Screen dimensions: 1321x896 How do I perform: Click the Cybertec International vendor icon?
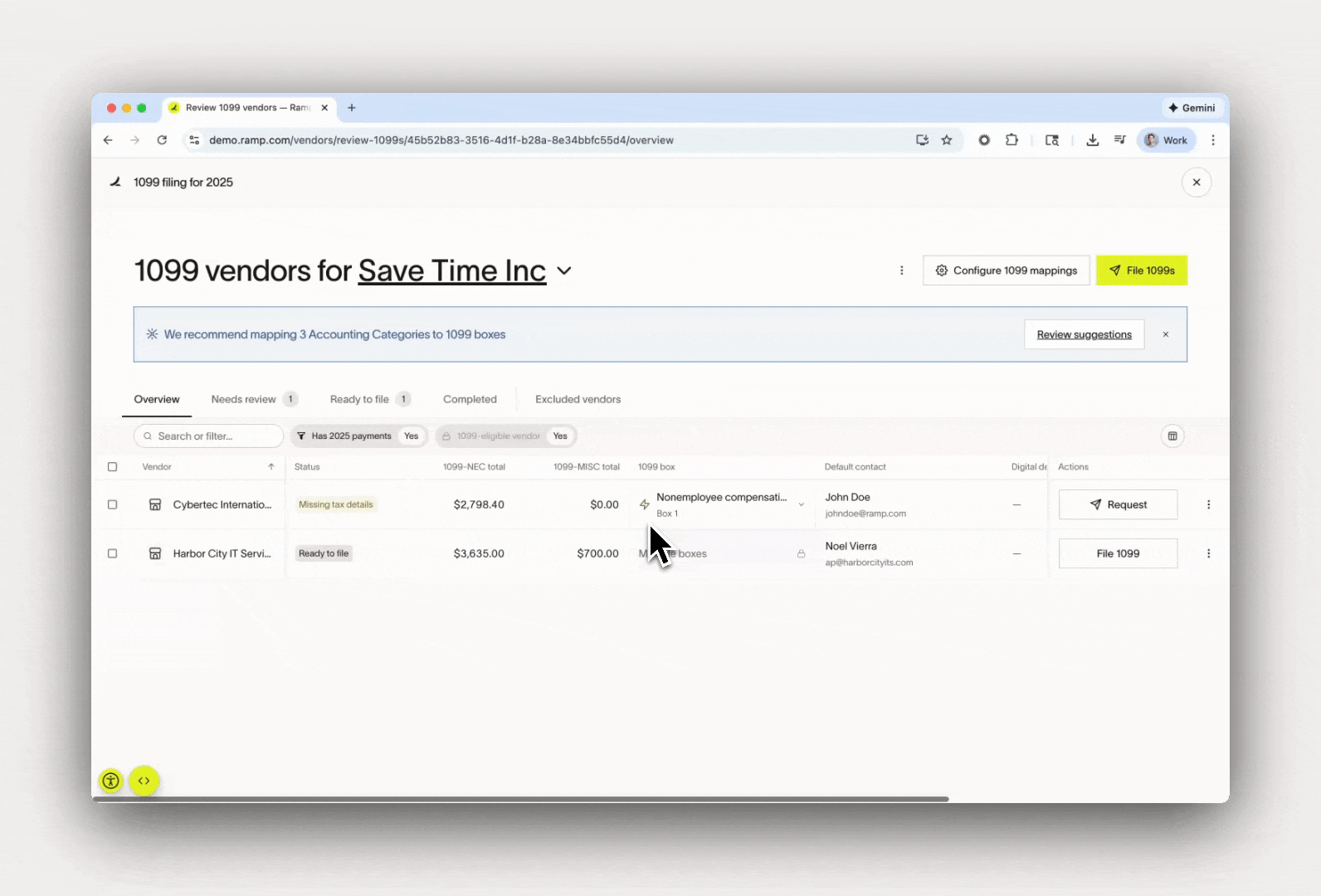[154, 504]
